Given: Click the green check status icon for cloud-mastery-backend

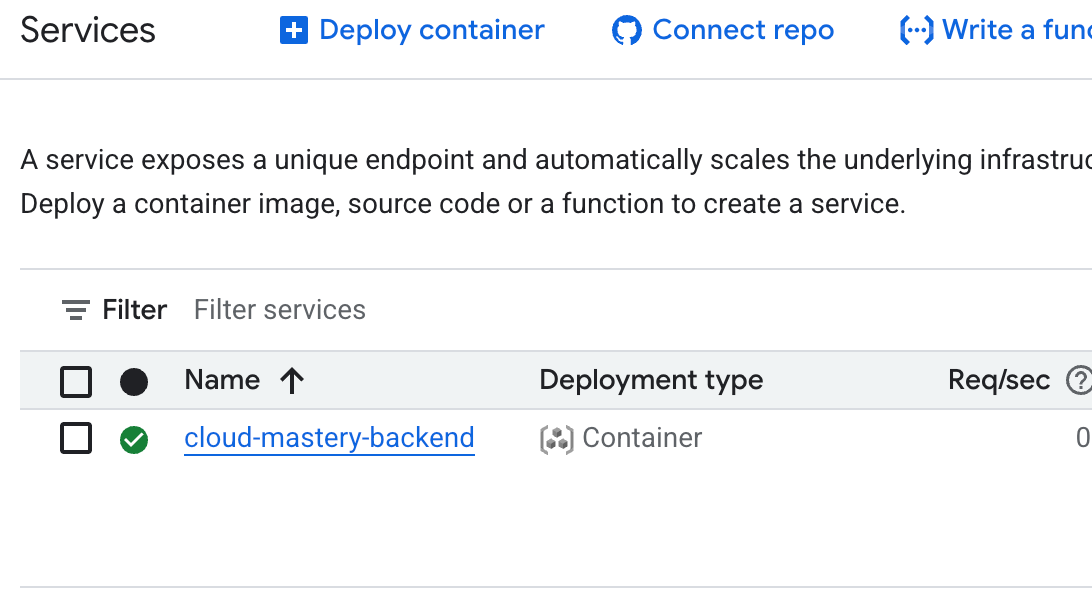Looking at the screenshot, I should [134, 438].
